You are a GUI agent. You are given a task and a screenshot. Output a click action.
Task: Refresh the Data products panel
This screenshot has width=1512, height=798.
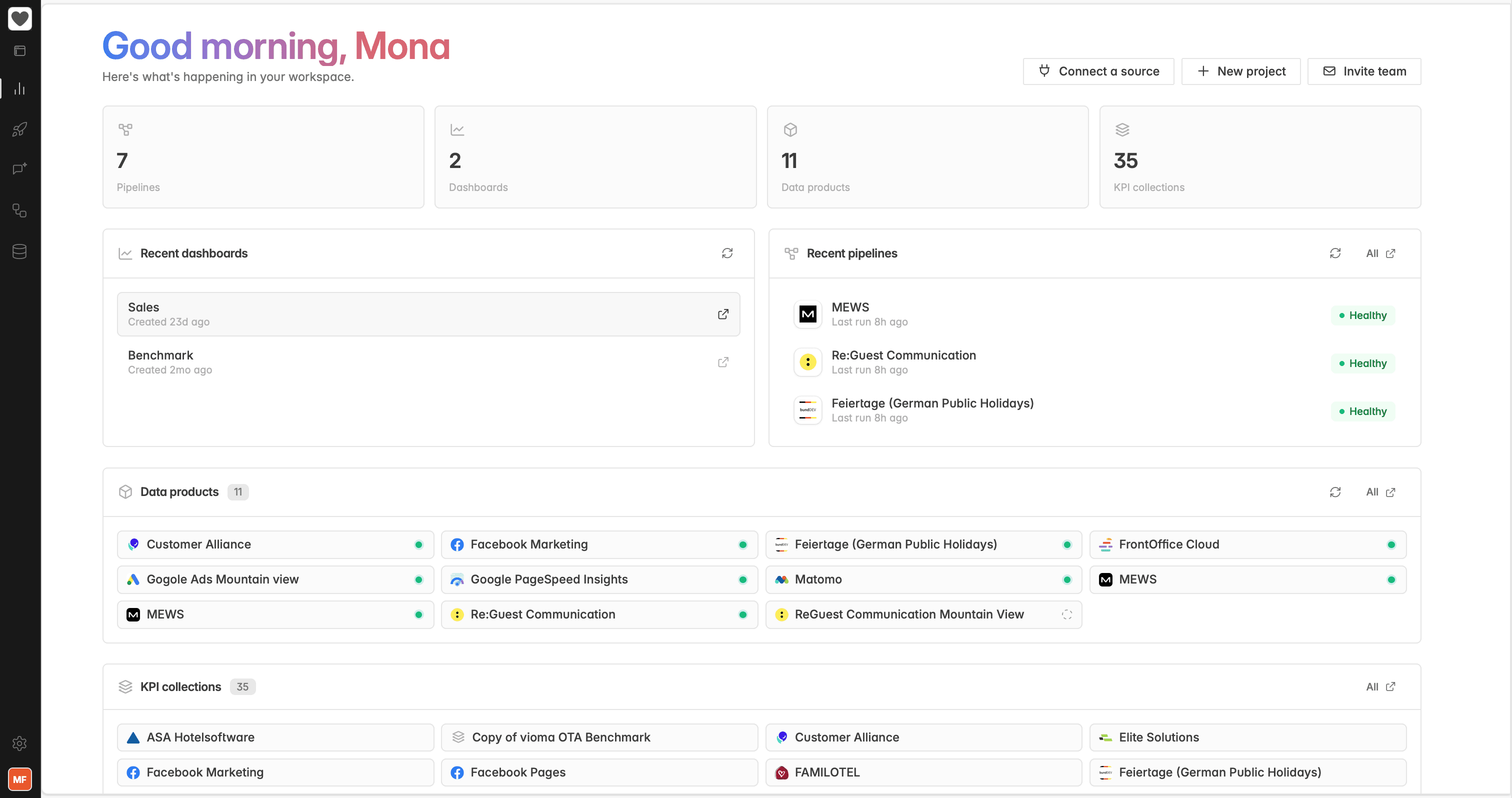(1335, 492)
